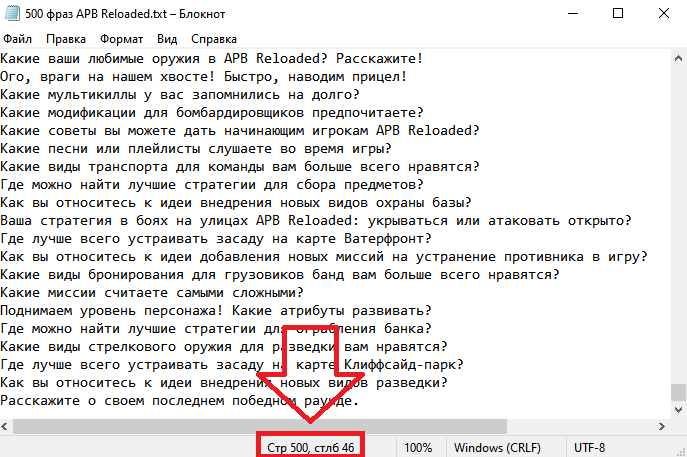
Task: Click the vertical scrollbar down arrow
Action: coord(678,410)
